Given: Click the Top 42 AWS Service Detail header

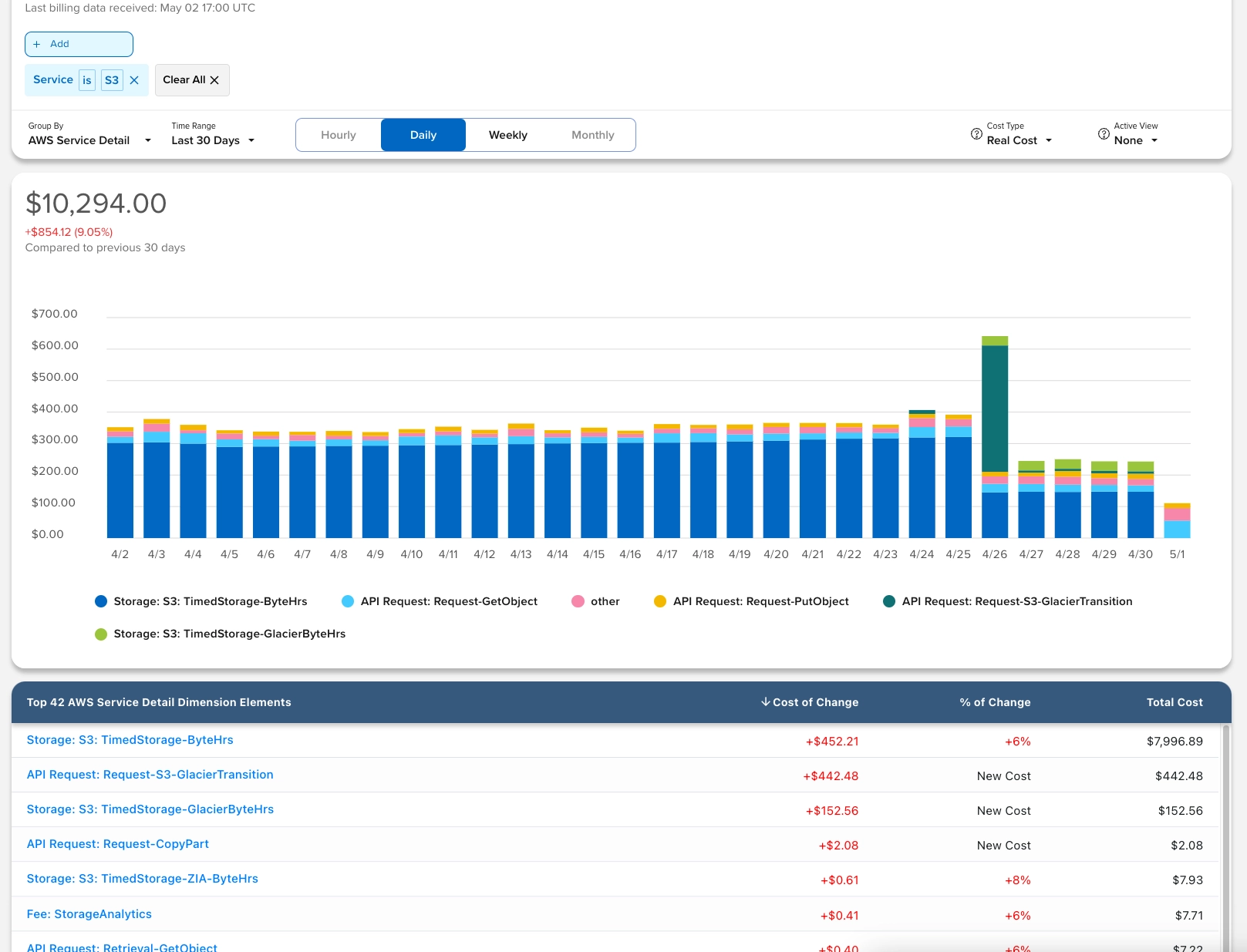Looking at the screenshot, I should pyautogui.click(x=159, y=702).
